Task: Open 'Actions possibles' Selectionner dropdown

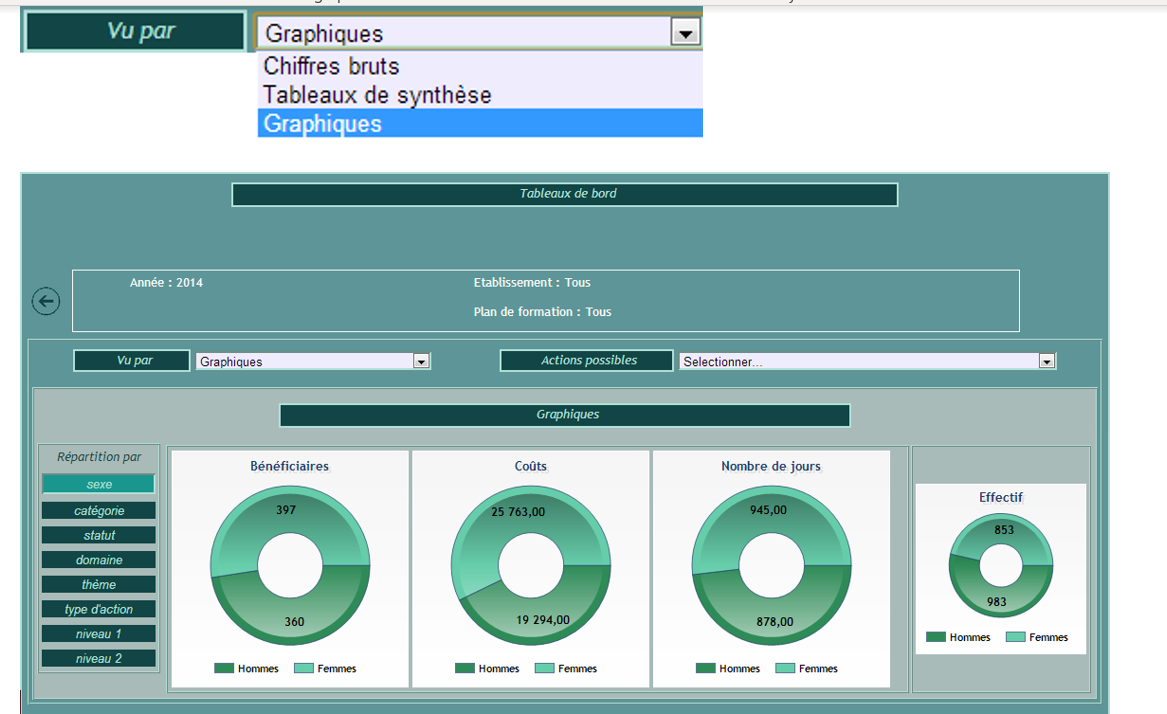Action: [x=1047, y=362]
